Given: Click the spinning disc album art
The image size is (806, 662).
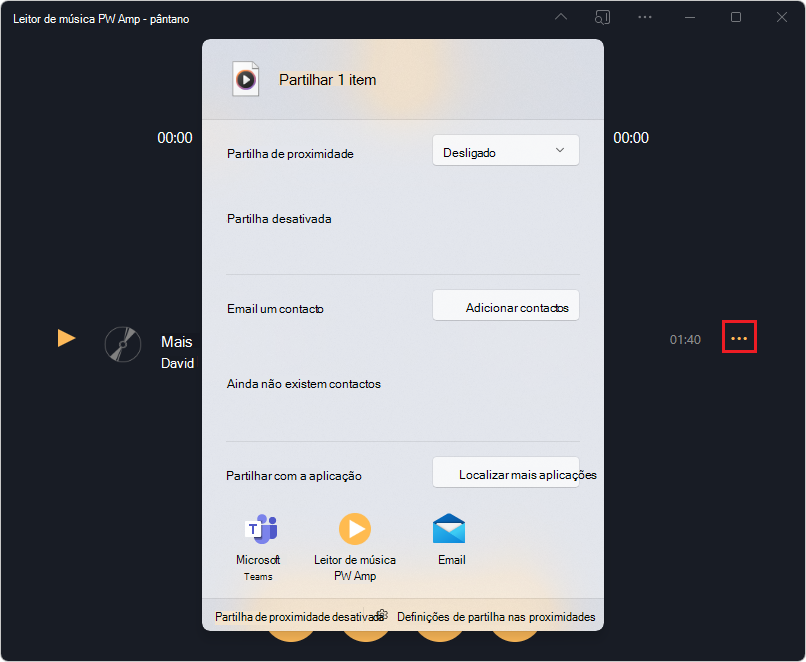Looking at the screenshot, I should point(122,345).
